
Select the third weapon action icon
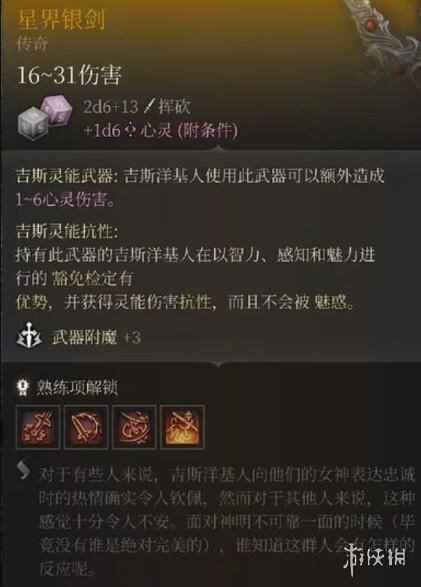click(134, 426)
